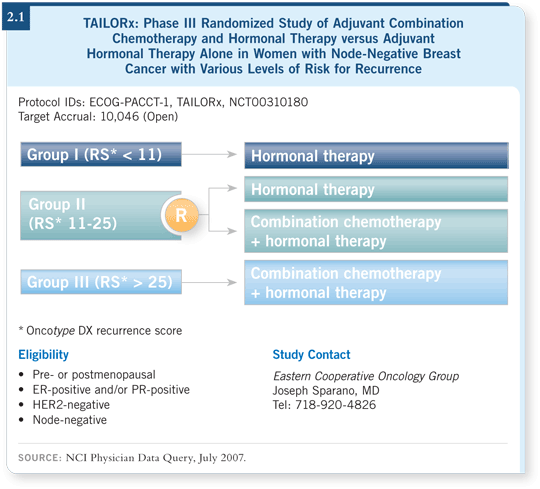
Task: Click the Eligibility heading
Action: pyautogui.click(x=43, y=355)
